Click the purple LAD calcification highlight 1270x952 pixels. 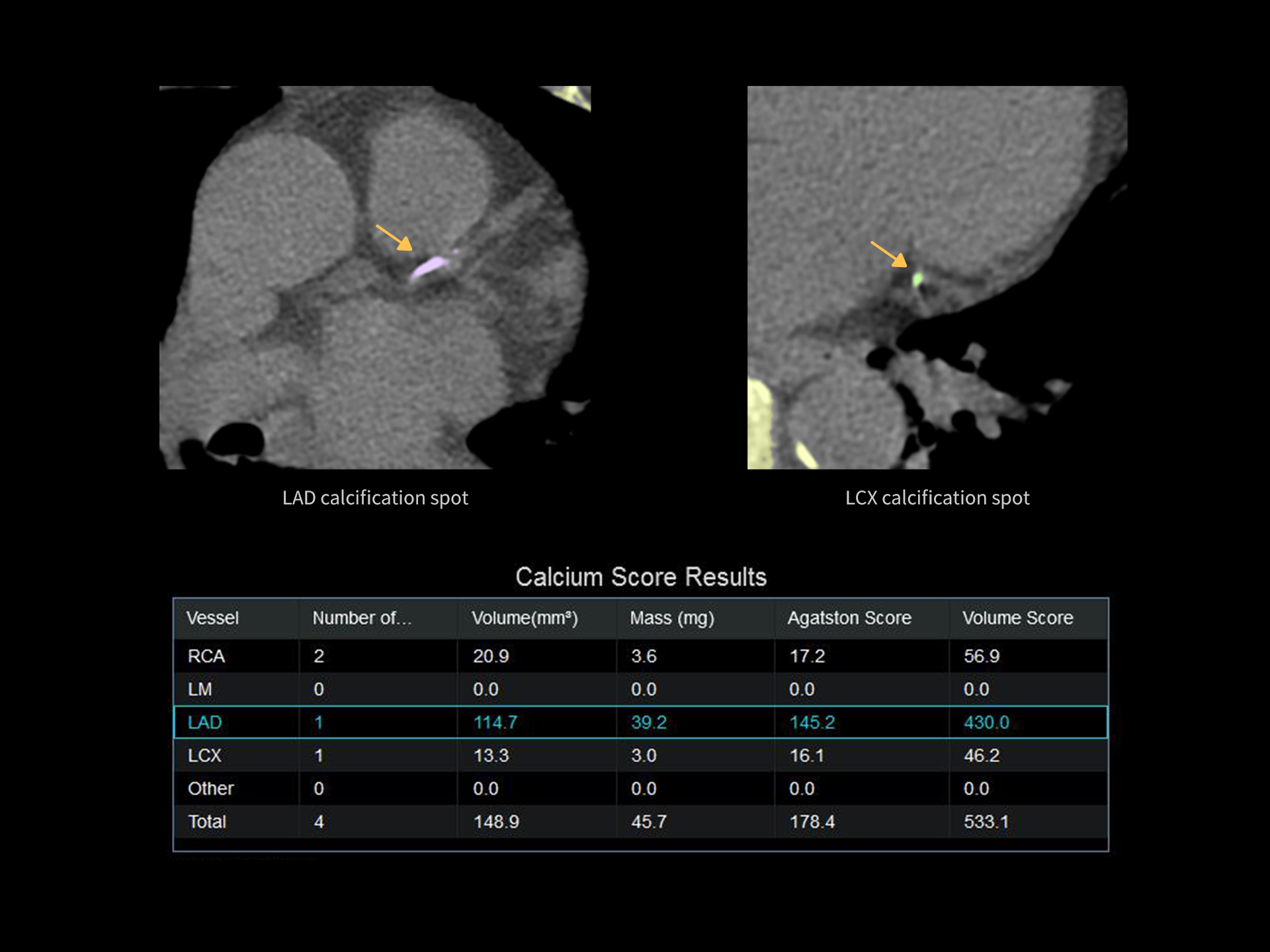tap(429, 267)
